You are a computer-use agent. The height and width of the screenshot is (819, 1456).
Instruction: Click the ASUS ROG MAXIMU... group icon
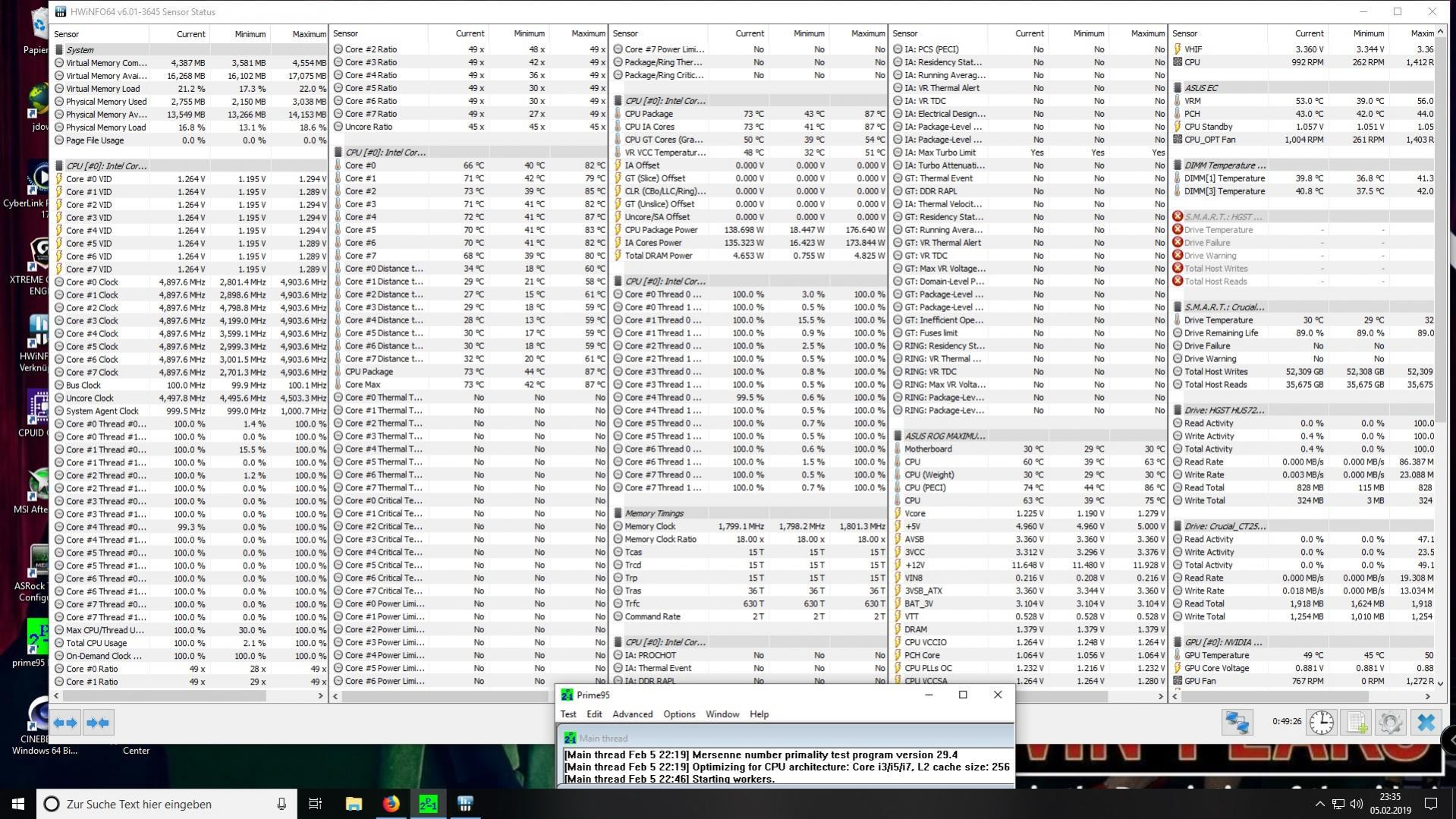pyautogui.click(x=898, y=436)
